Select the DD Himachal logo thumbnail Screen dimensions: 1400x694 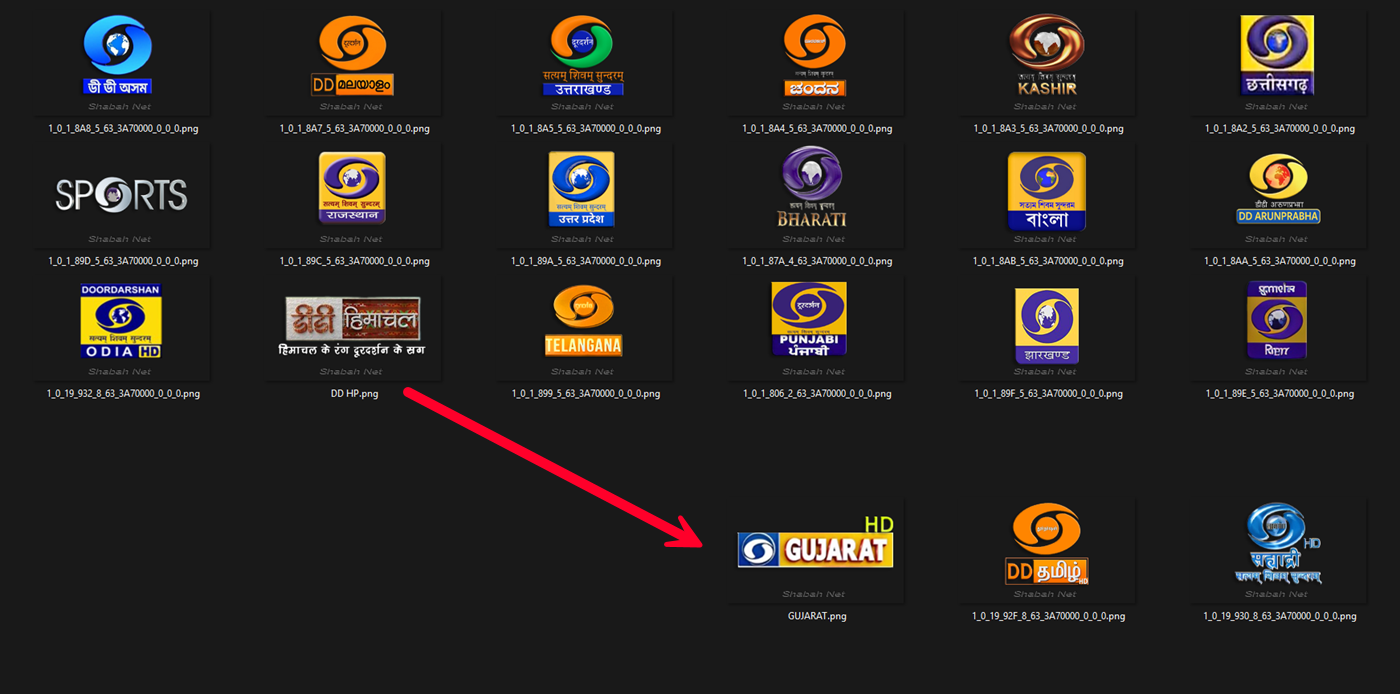coord(352,325)
